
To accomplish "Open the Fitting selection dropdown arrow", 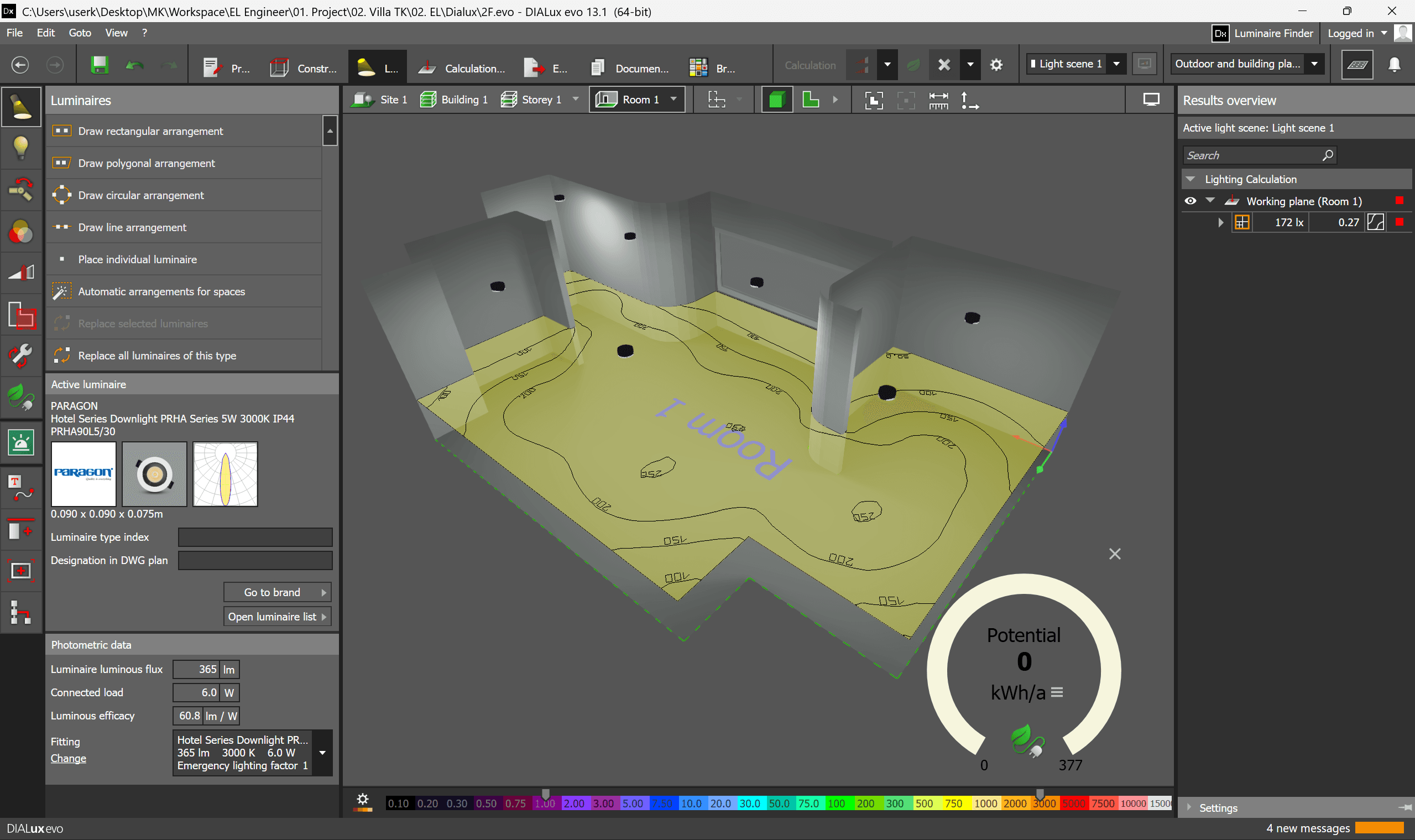I will point(322,753).
